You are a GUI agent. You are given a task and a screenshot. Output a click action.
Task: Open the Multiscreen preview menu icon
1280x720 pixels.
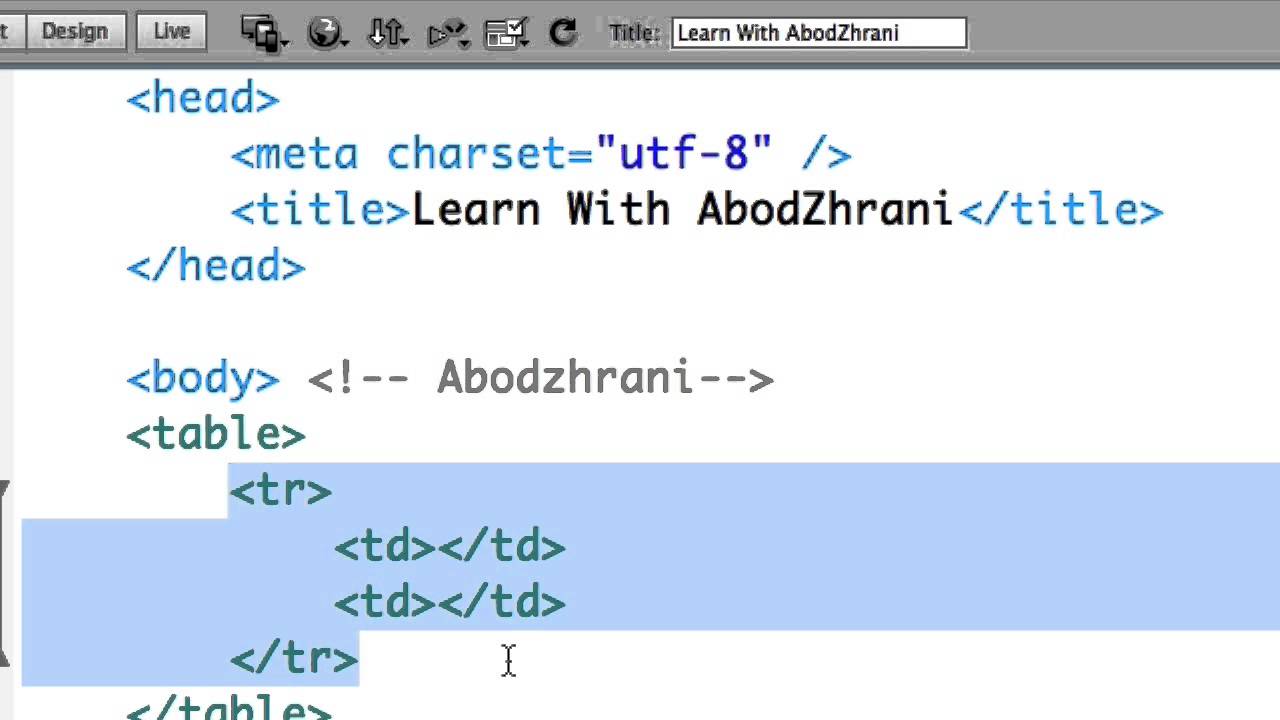click(265, 33)
